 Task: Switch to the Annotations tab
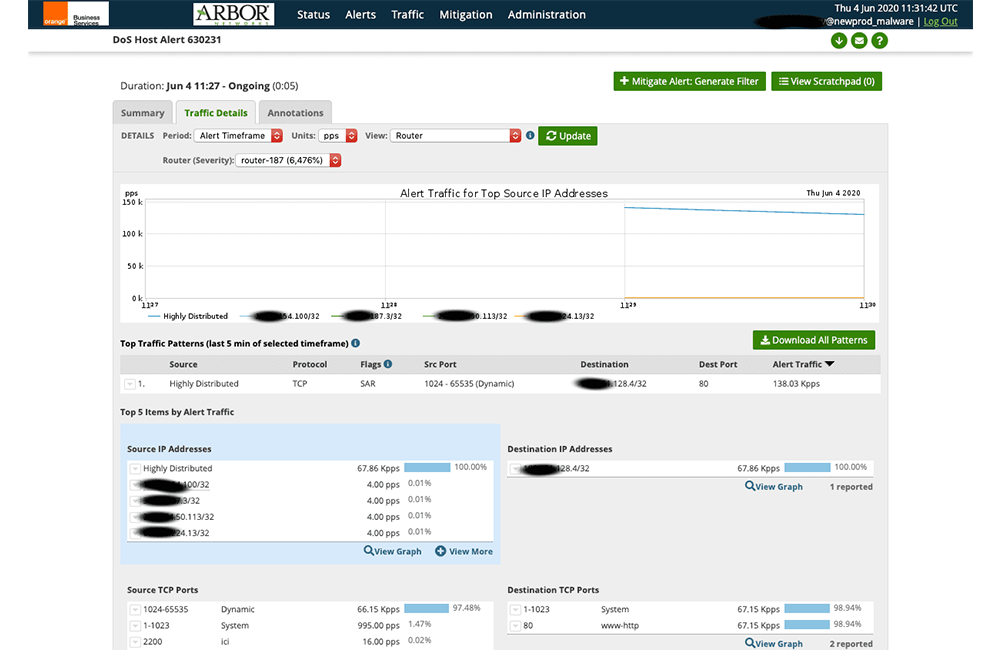click(x=295, y=113)
